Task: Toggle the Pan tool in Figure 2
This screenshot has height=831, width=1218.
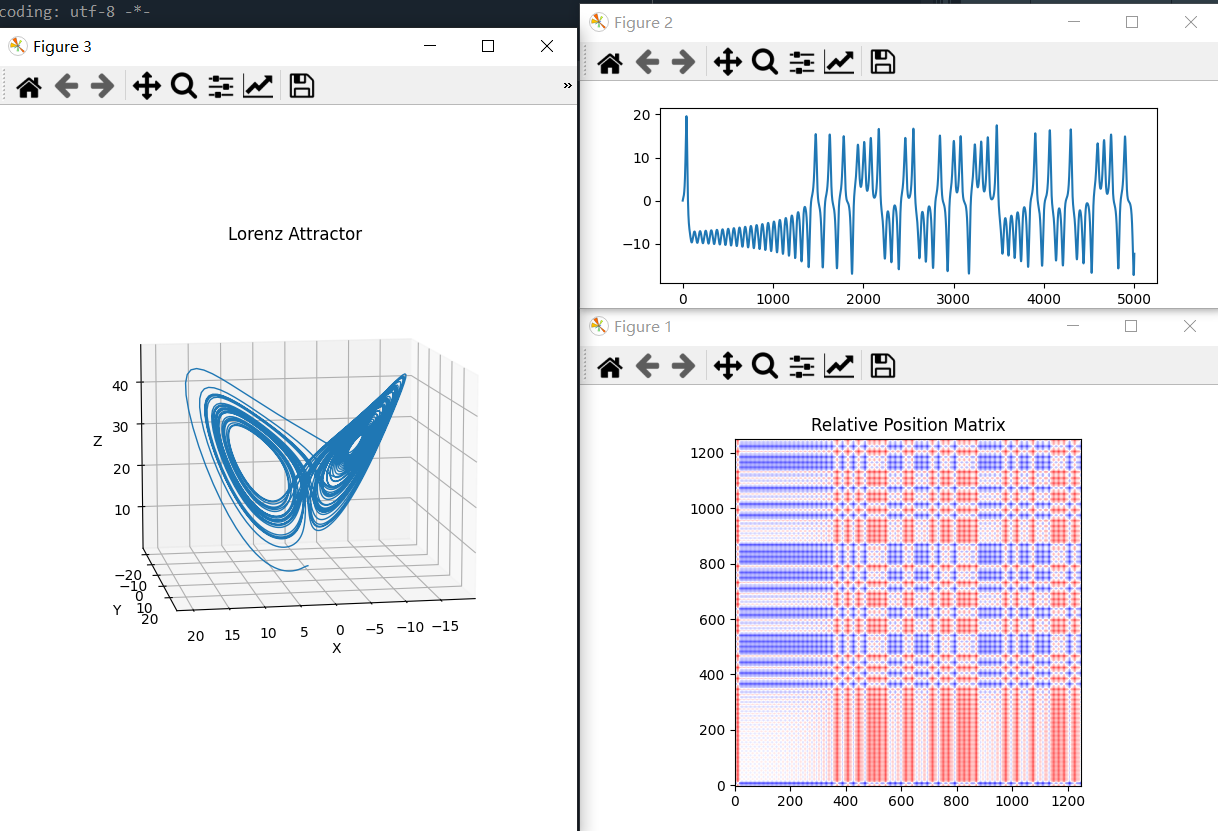Action: 727,63
